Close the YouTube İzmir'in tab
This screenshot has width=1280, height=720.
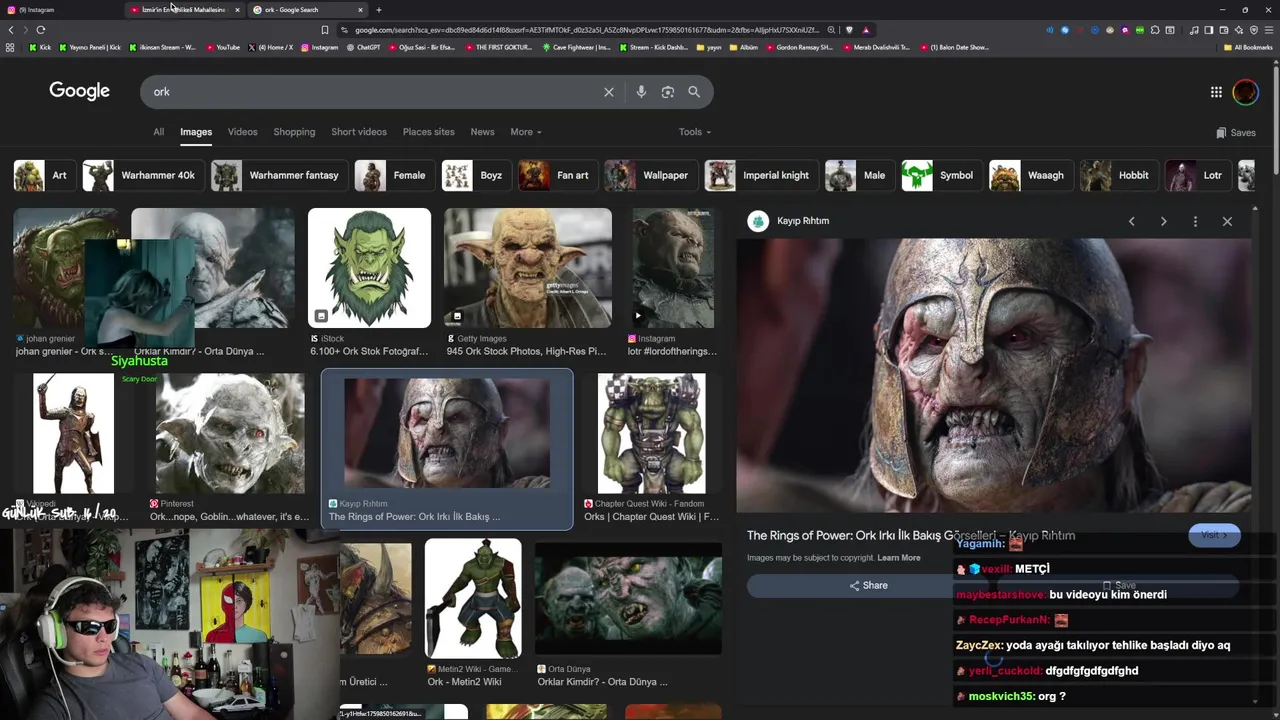click(237, 10)
